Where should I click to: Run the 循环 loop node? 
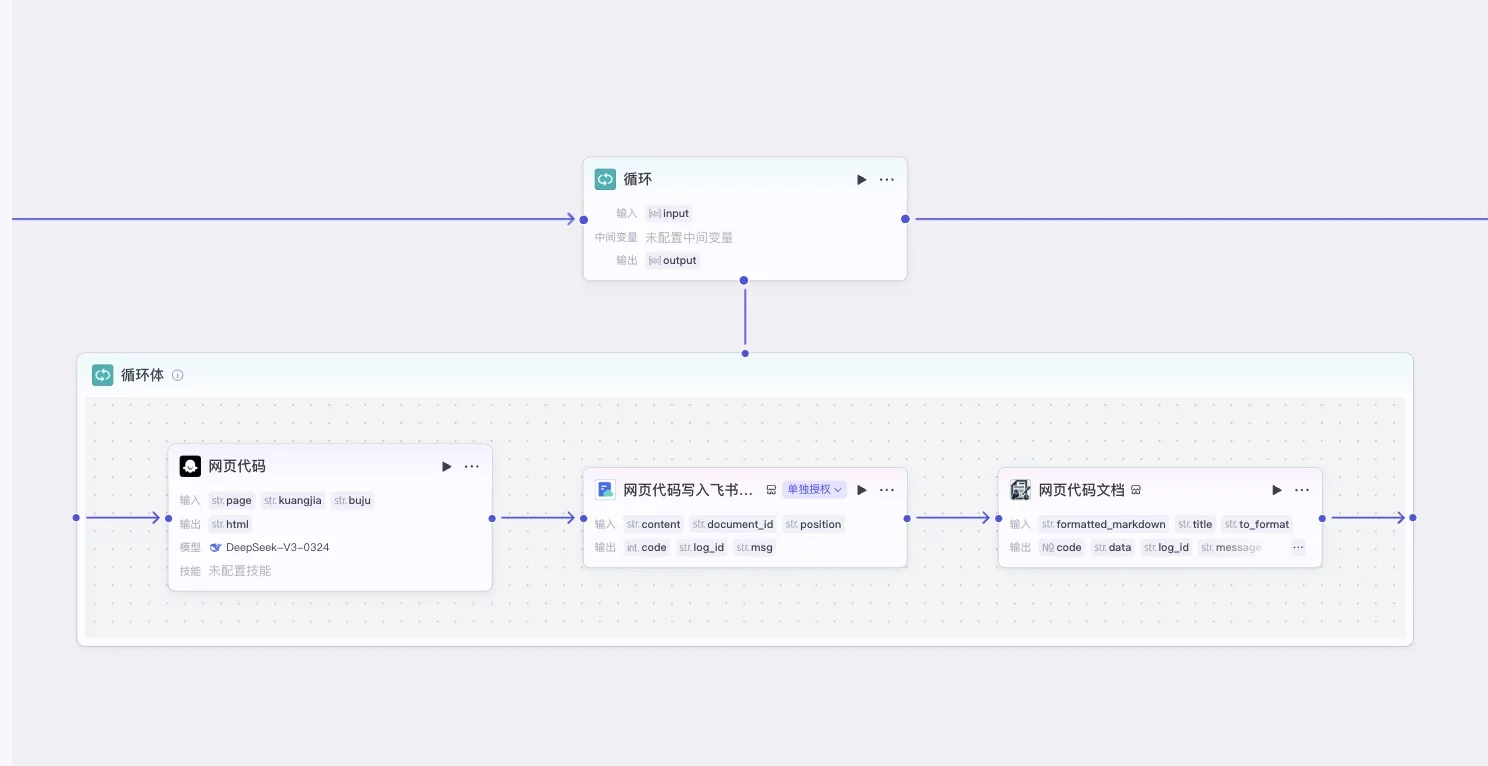click(x=861, y=180)
